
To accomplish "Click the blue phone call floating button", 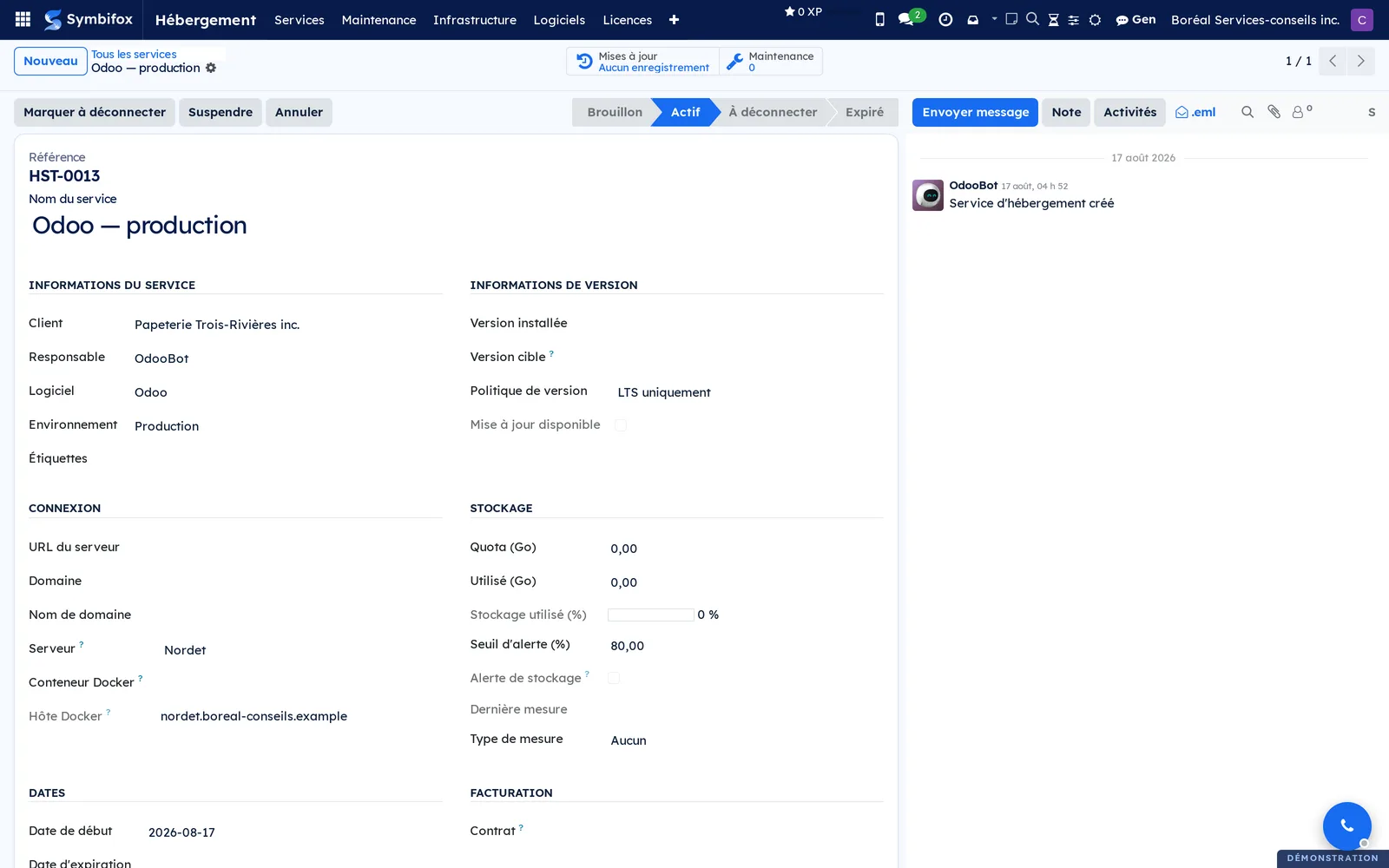I will tap(1346, 825).
